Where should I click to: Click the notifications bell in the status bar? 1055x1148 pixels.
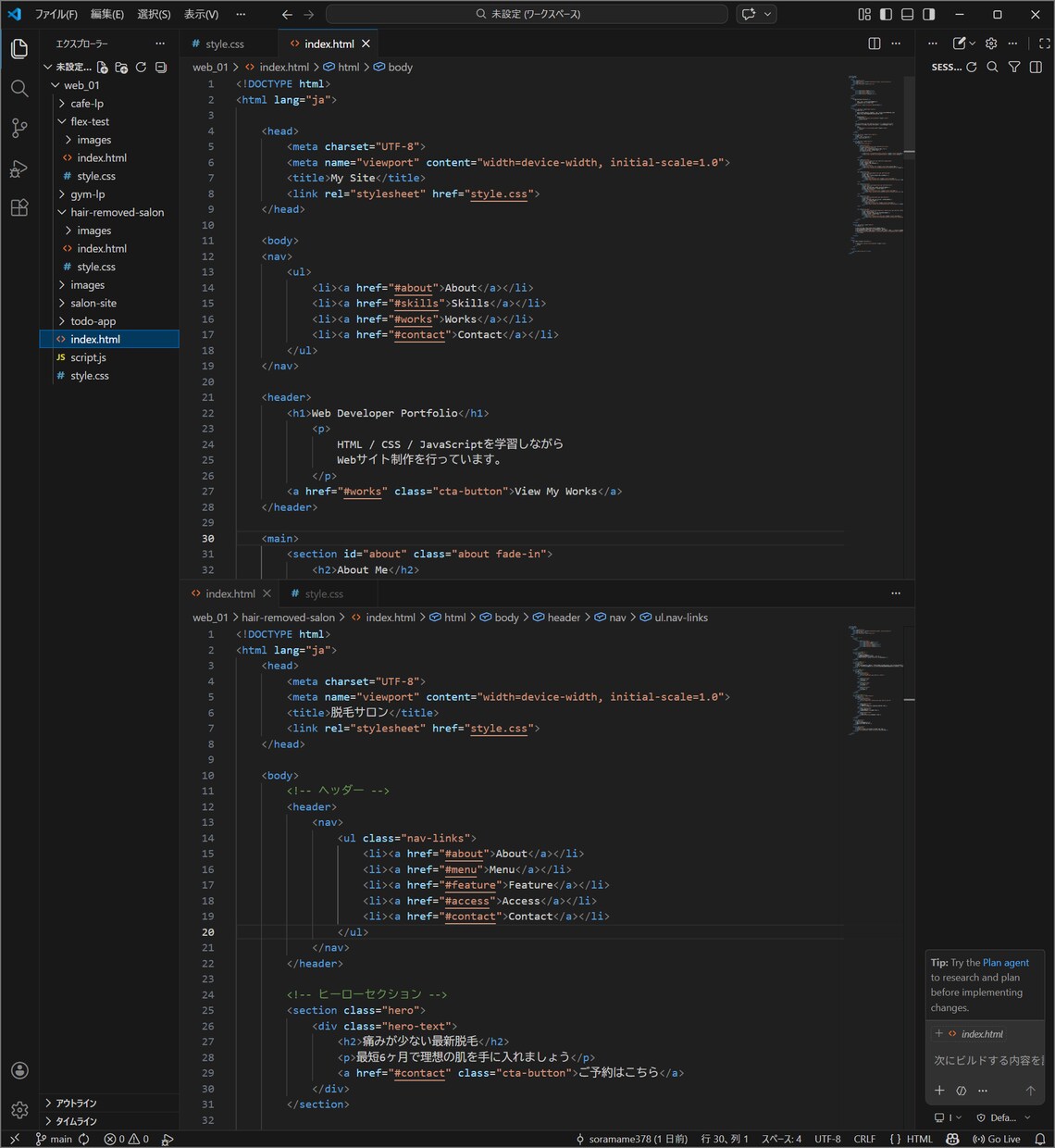[1039, 1139]
